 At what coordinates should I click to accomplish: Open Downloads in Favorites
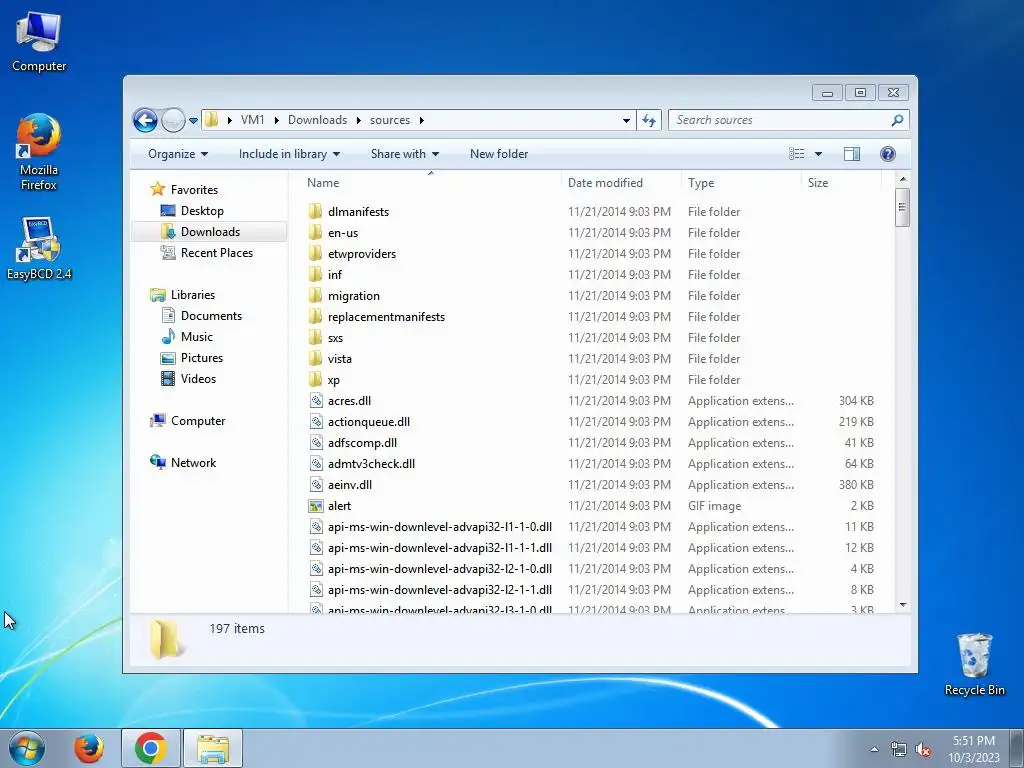coord(210,232)
